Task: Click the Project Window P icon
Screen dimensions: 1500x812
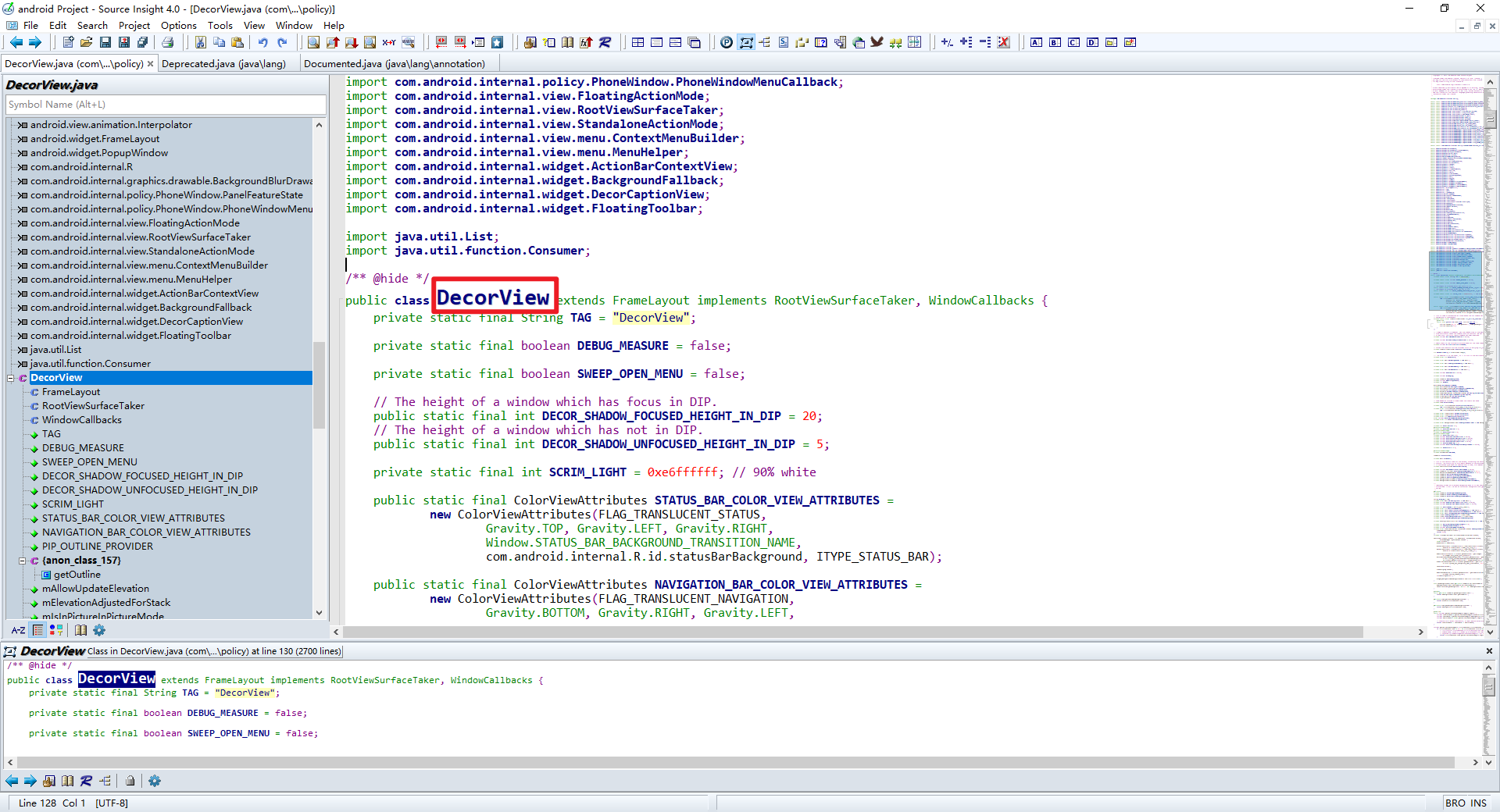Action: point(727,42)
